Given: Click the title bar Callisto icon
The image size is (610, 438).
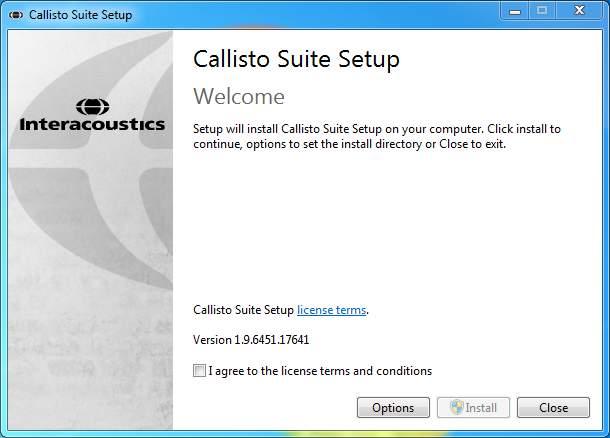Looking at the screenshot, I should [16, 15].
